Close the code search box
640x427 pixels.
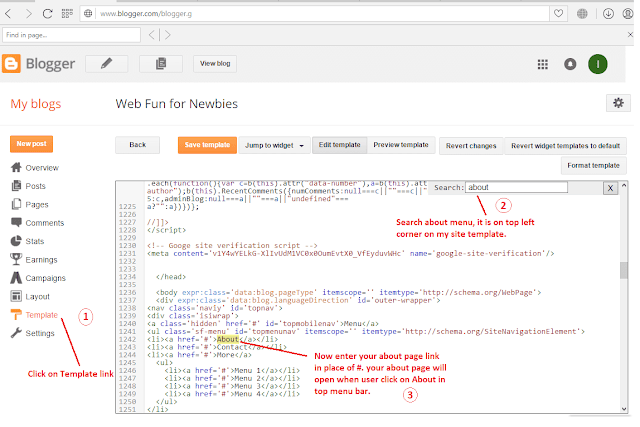click(x=610, y=188)
